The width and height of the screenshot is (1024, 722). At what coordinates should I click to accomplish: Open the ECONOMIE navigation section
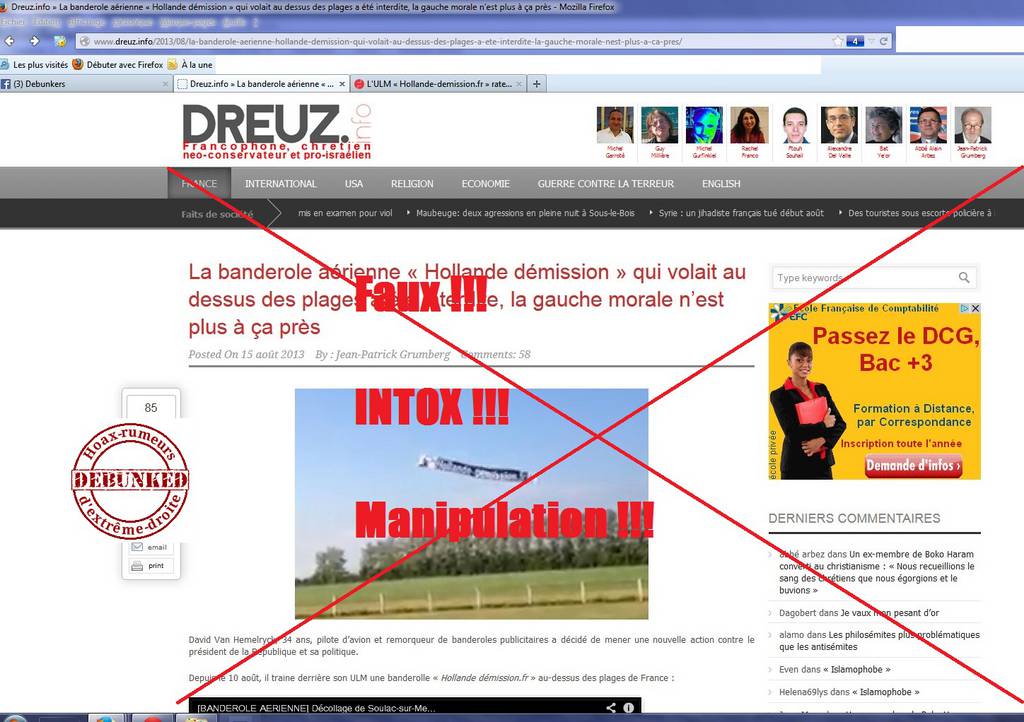pyautogui.click(x=485, y=183)
